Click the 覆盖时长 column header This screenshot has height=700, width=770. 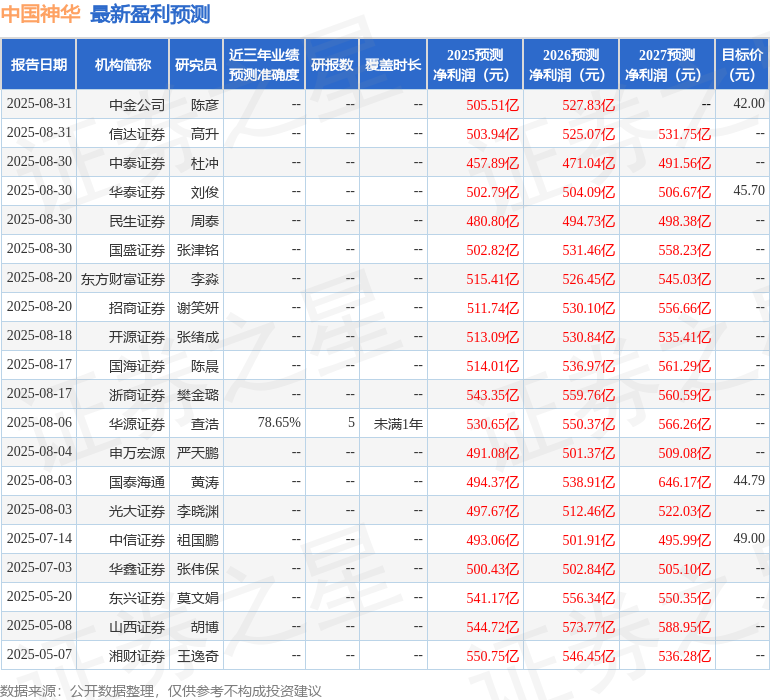pos(393,64)
